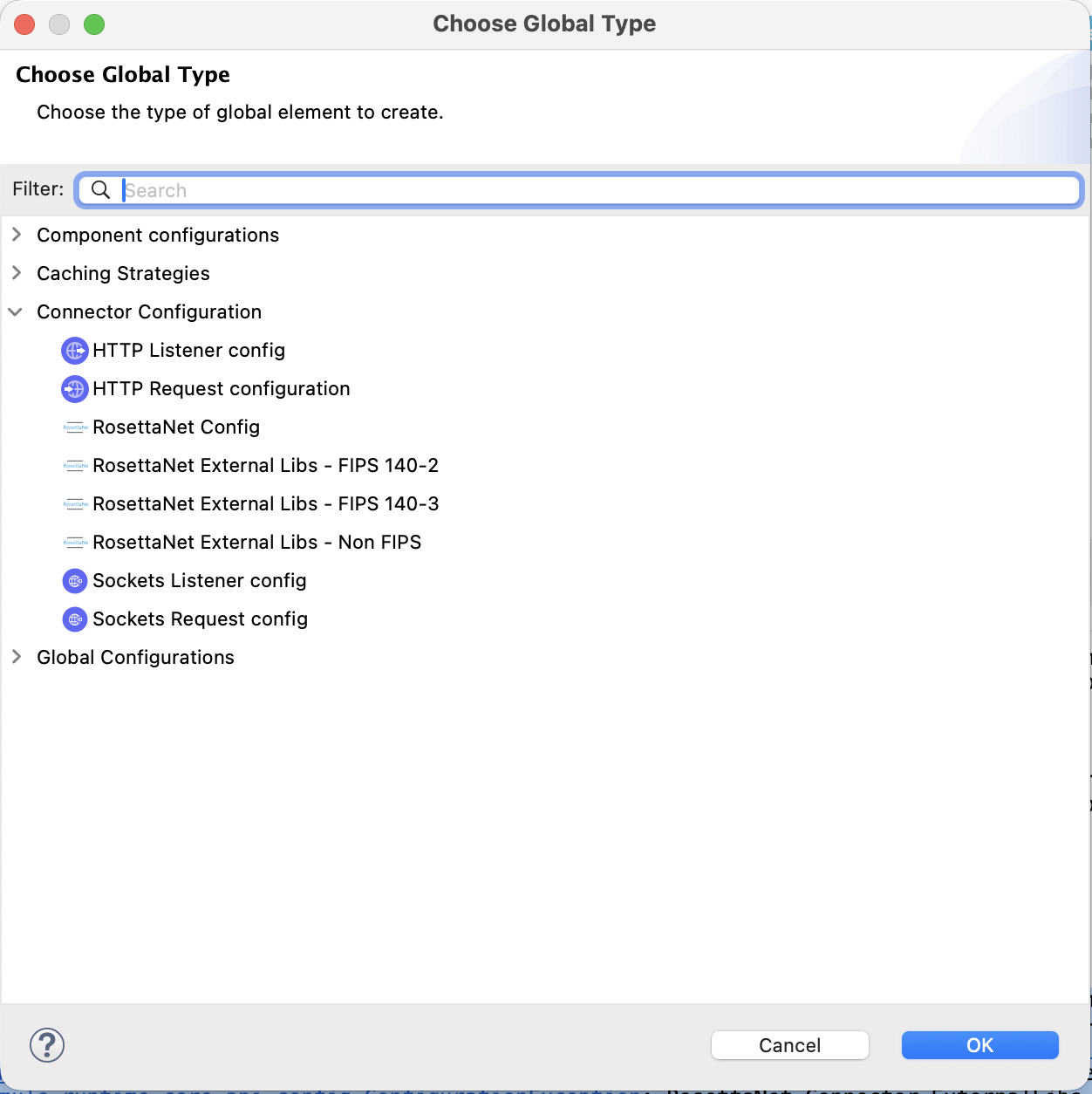Click the RosettaNet FIPS 140-3 logo icon

[x=75, y=504]
